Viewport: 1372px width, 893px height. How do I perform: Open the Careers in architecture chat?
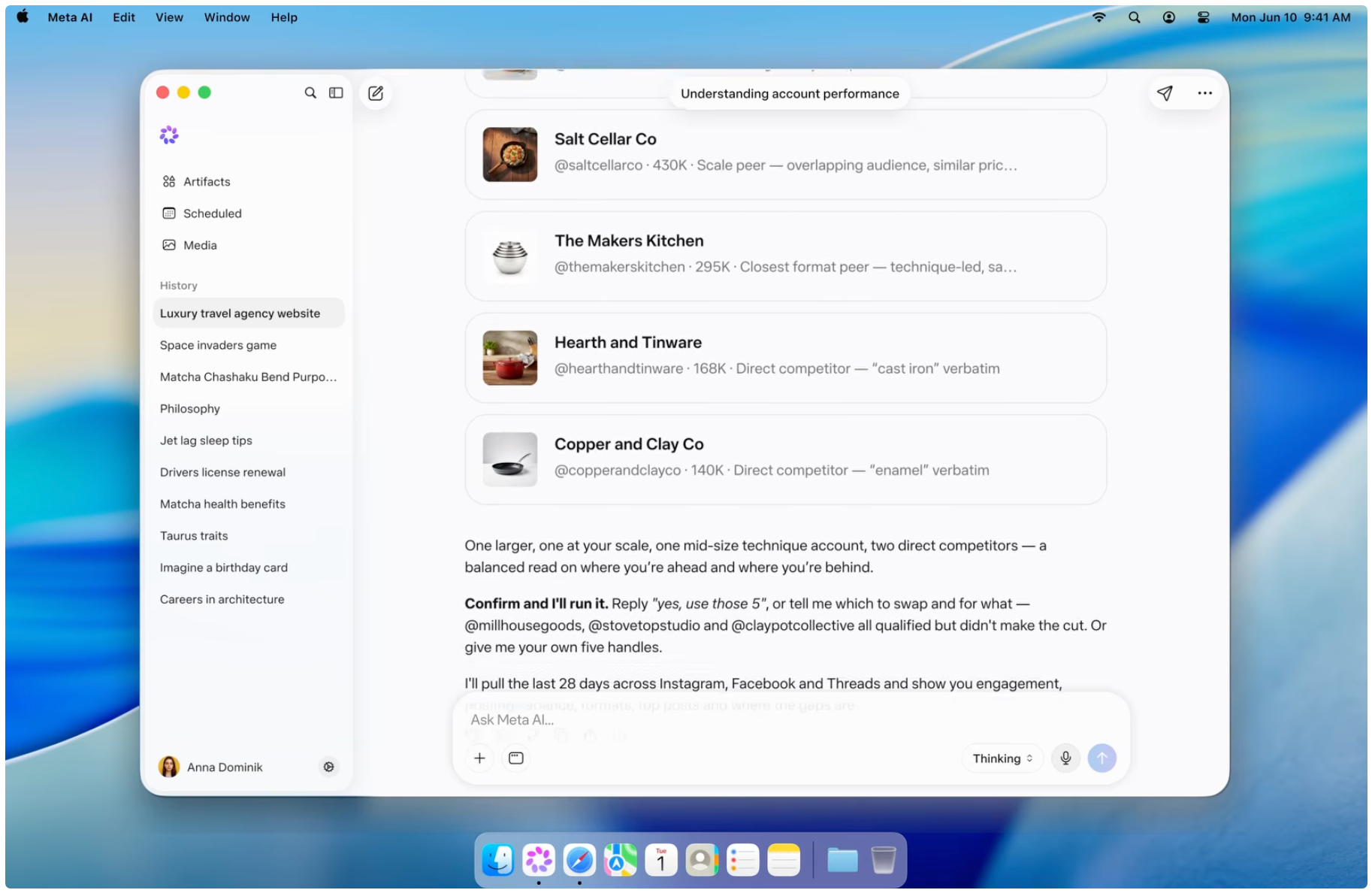(x=249, y=599)
